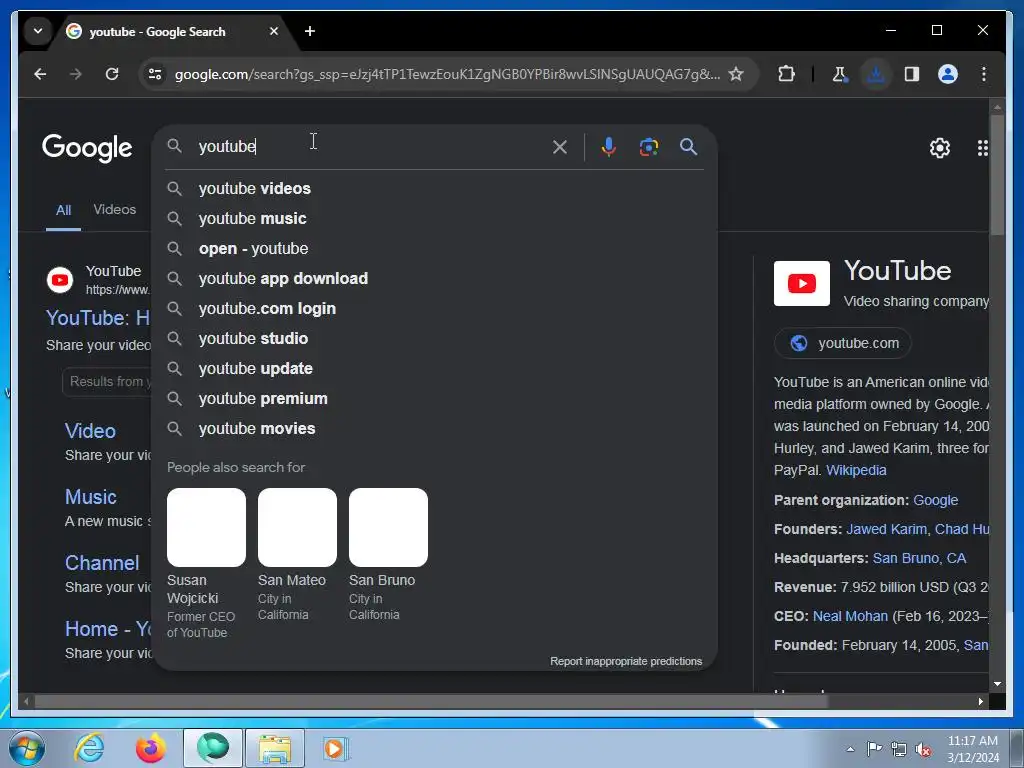The width and height of the screenshot is (1024, 768).
Task: Choose suggestion youtube update
Action: 434,369
